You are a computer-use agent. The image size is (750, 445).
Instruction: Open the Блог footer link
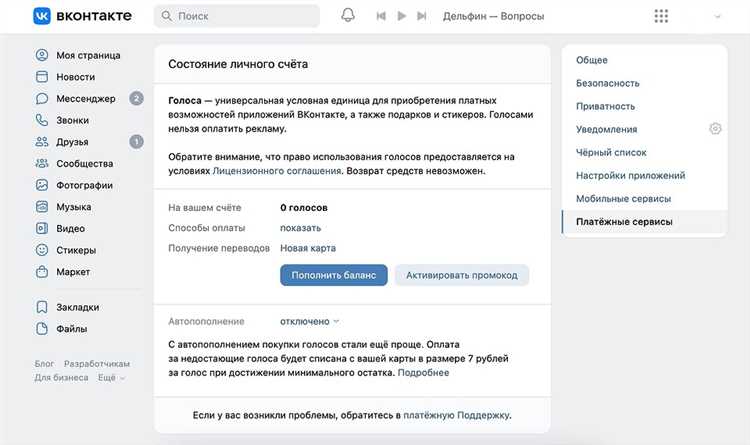pyautogui.click(x=44, y=364)
